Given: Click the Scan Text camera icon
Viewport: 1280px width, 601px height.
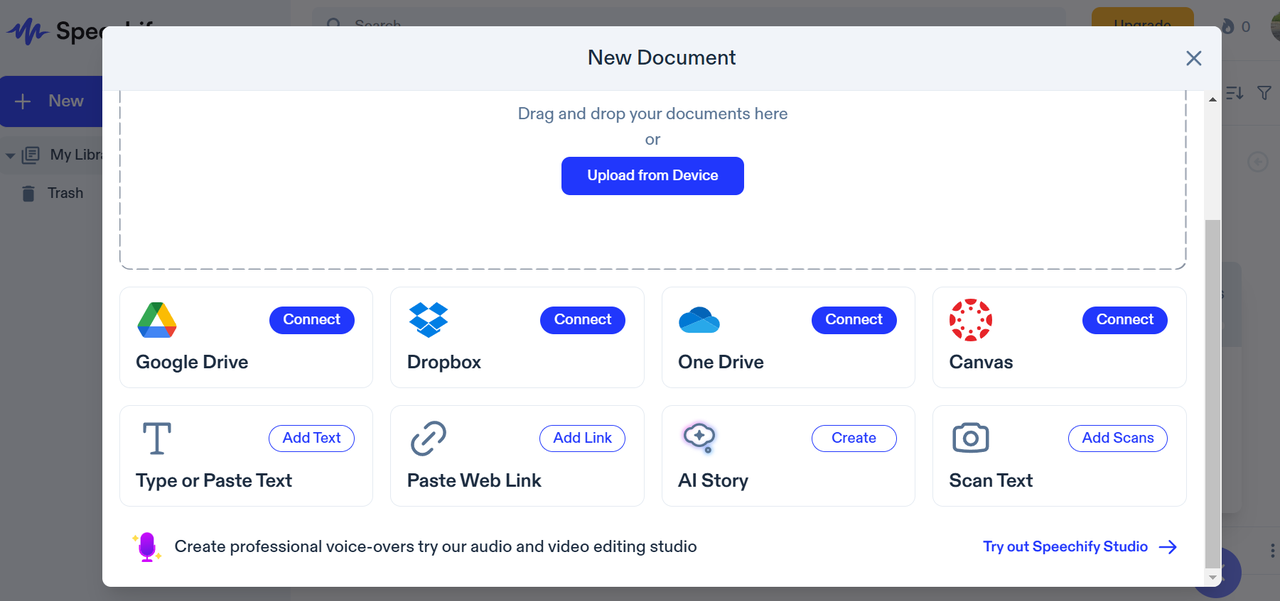Looking at the screenshot, I should (970, 438).
